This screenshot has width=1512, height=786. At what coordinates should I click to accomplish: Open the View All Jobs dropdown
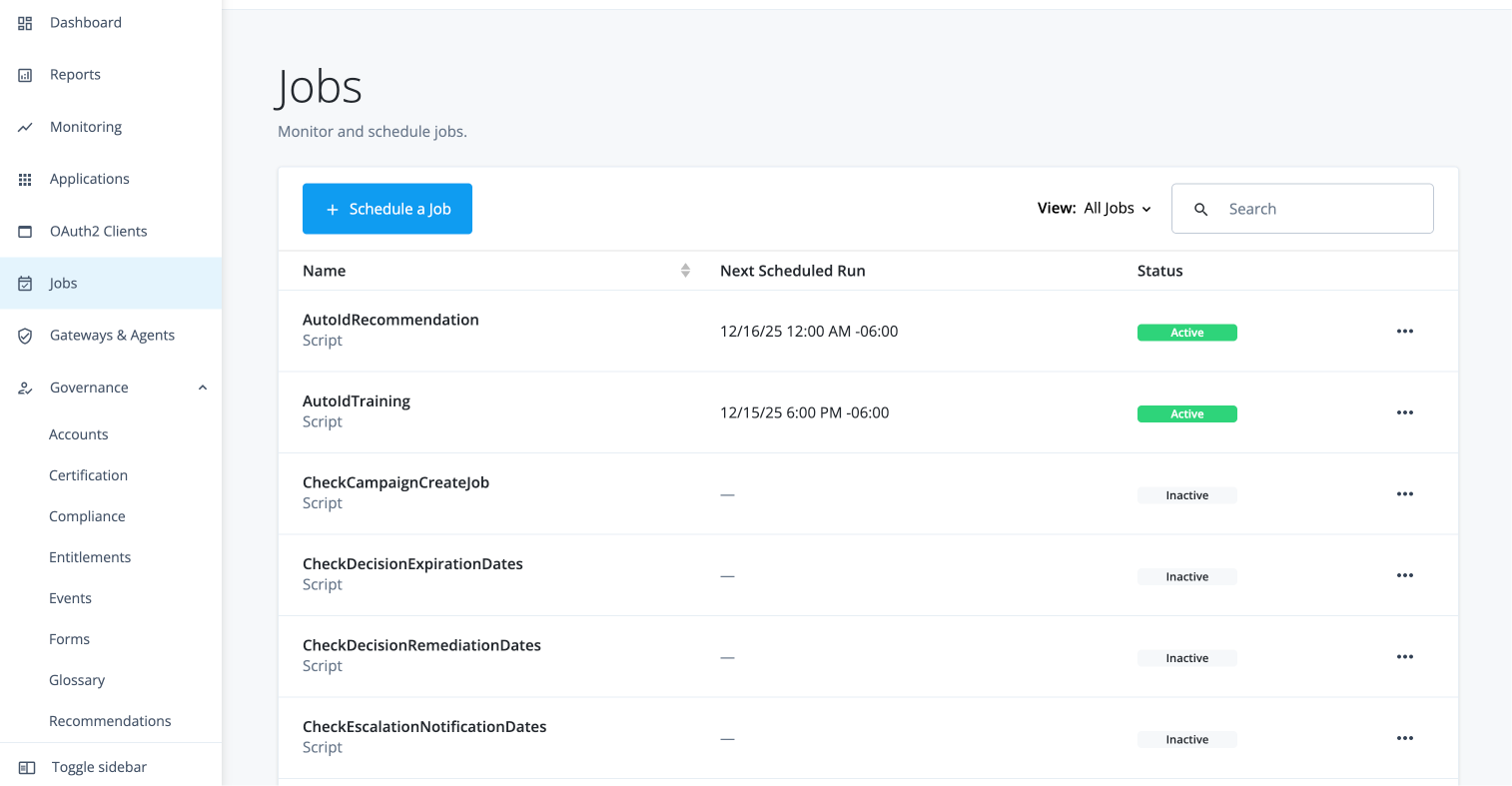(1117, 209)
